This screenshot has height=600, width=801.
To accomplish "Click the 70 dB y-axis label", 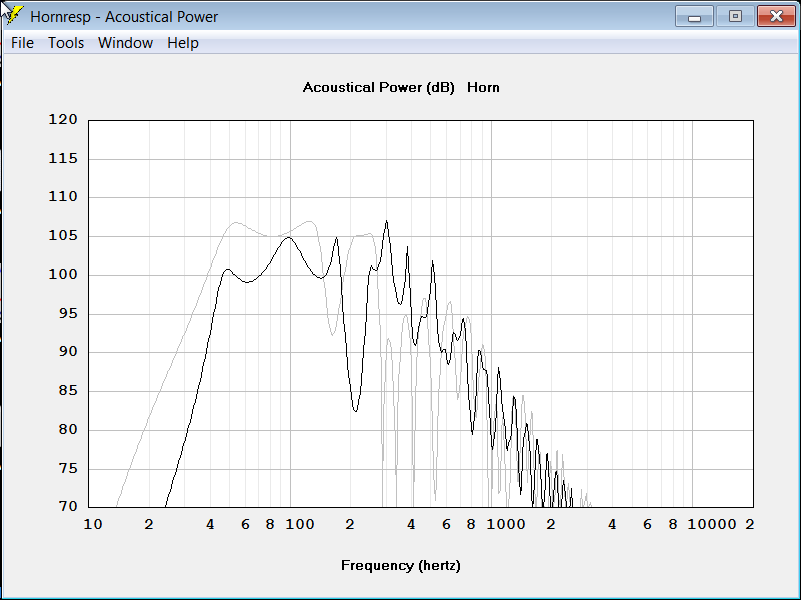I will click(68, 507).
